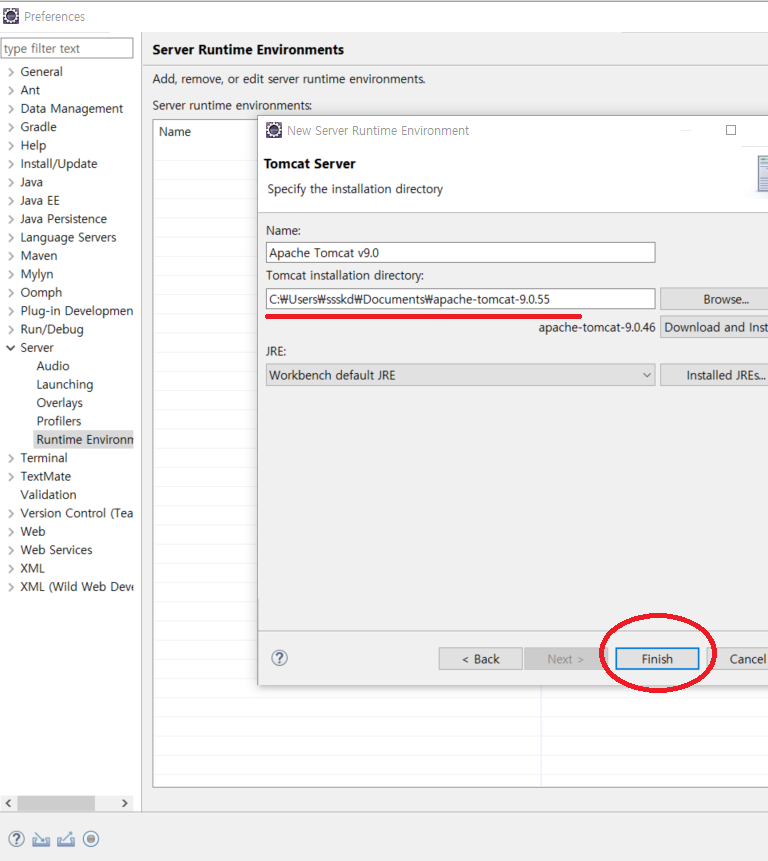Select Web in the preference tree

(32, 532)
